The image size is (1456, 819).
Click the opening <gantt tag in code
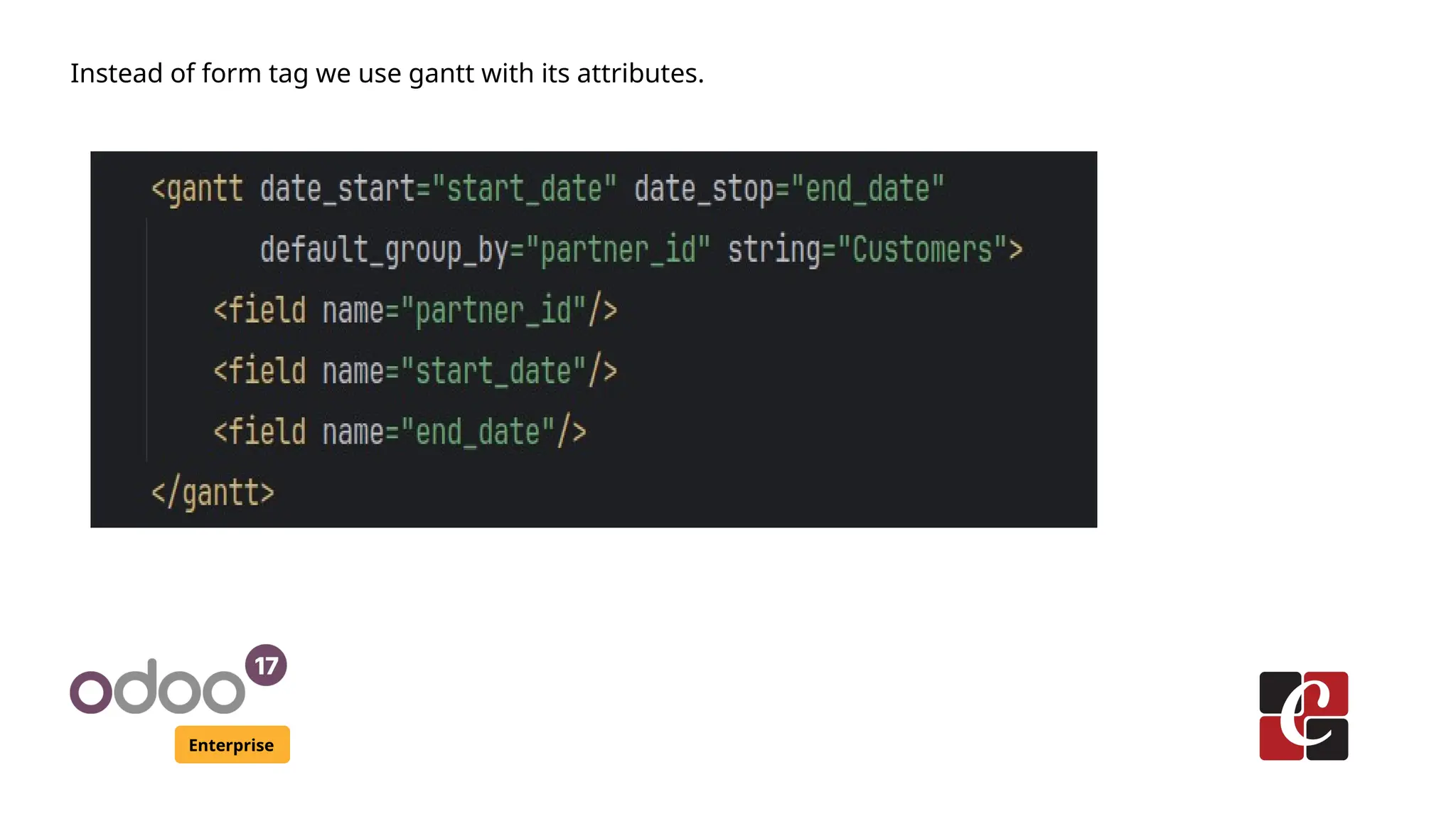point(197,189)
